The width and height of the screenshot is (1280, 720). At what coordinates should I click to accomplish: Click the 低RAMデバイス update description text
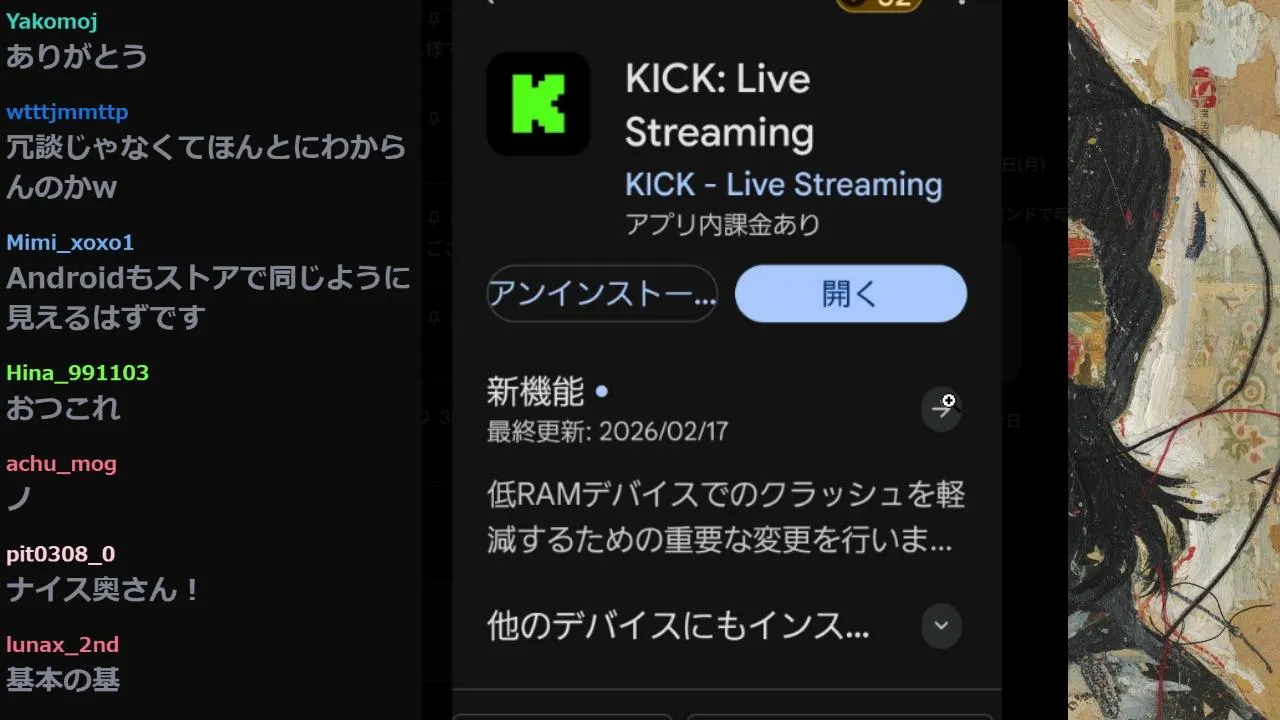(726, 518)
